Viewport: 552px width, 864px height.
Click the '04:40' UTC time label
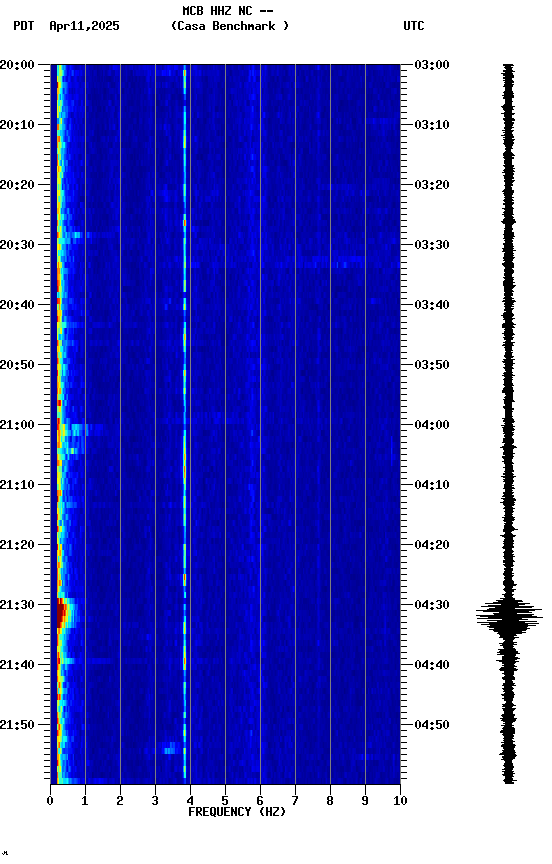[x=432, y=665]
